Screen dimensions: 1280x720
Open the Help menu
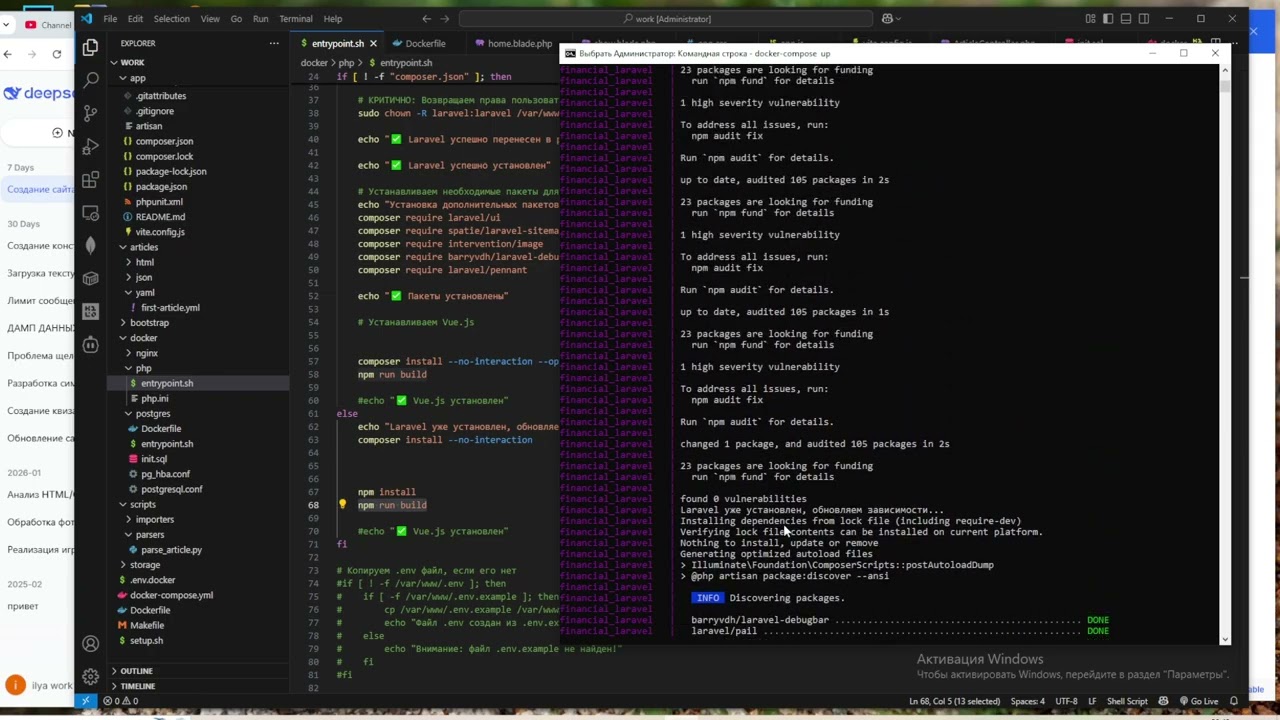pos(333,18)
